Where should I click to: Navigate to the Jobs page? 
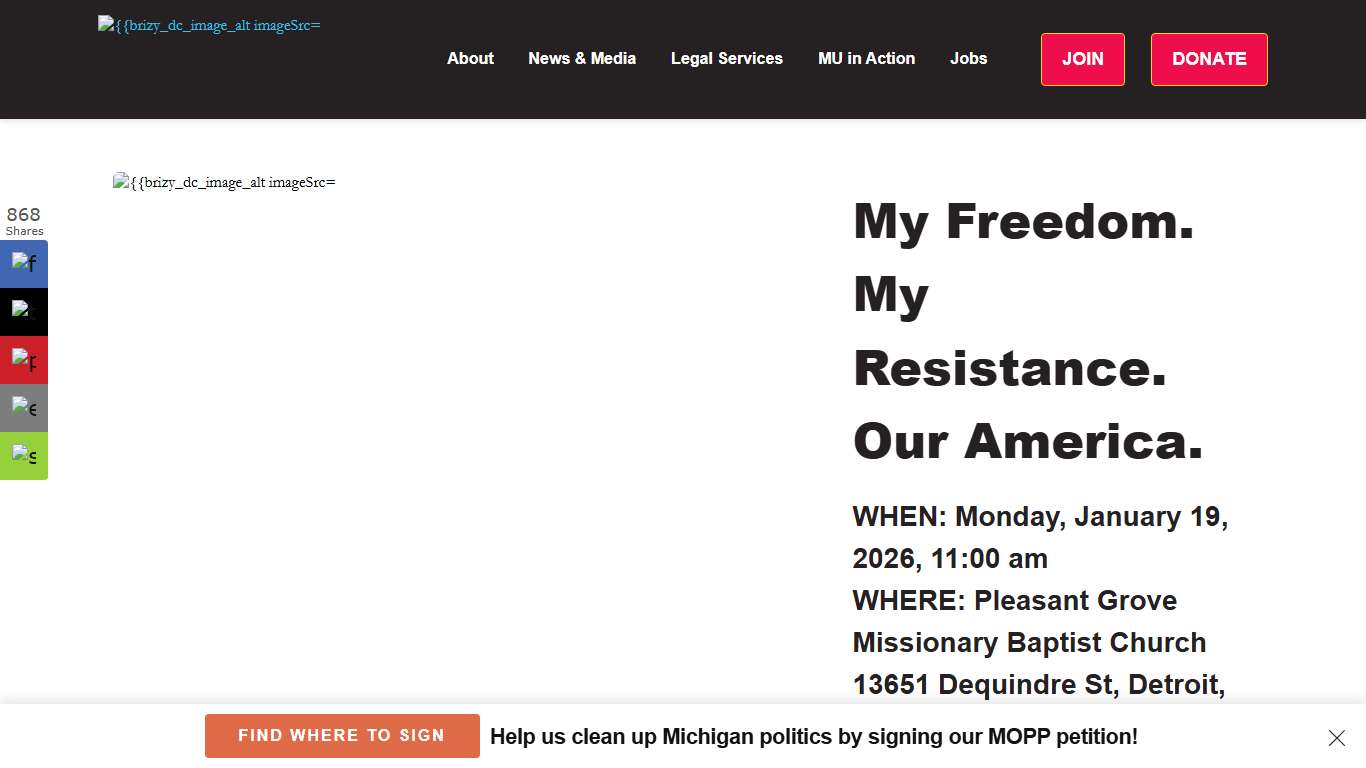pyautogui.click(x=968, y=59)
